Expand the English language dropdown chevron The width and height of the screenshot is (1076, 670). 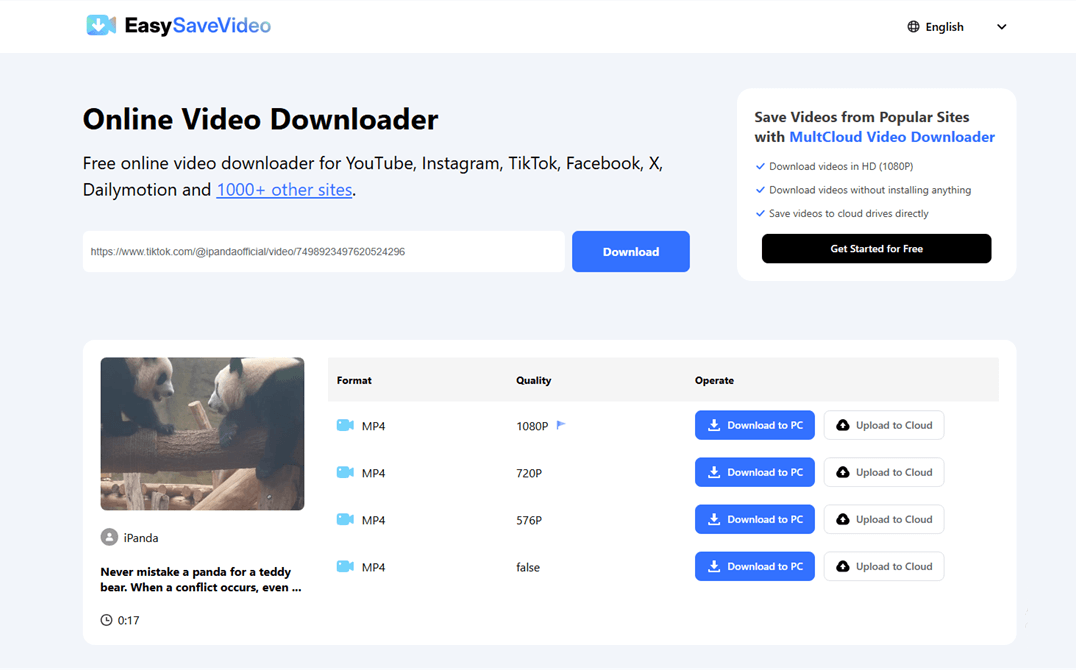[1001, 27]
